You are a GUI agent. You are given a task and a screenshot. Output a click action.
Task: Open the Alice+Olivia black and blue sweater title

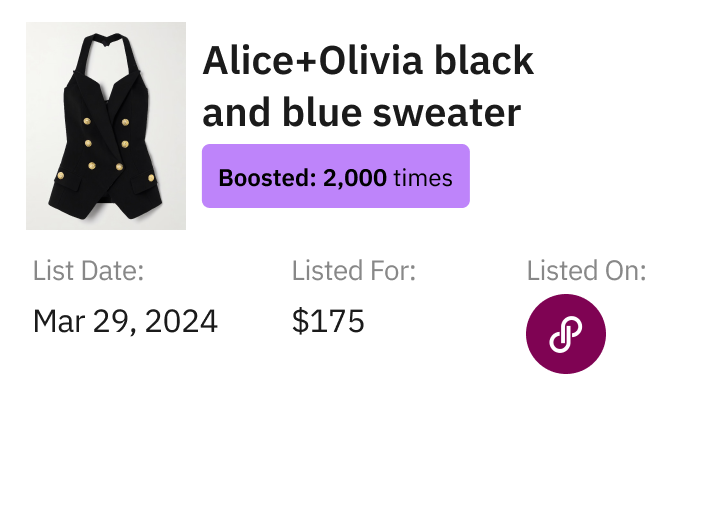(x=367, y=88)
